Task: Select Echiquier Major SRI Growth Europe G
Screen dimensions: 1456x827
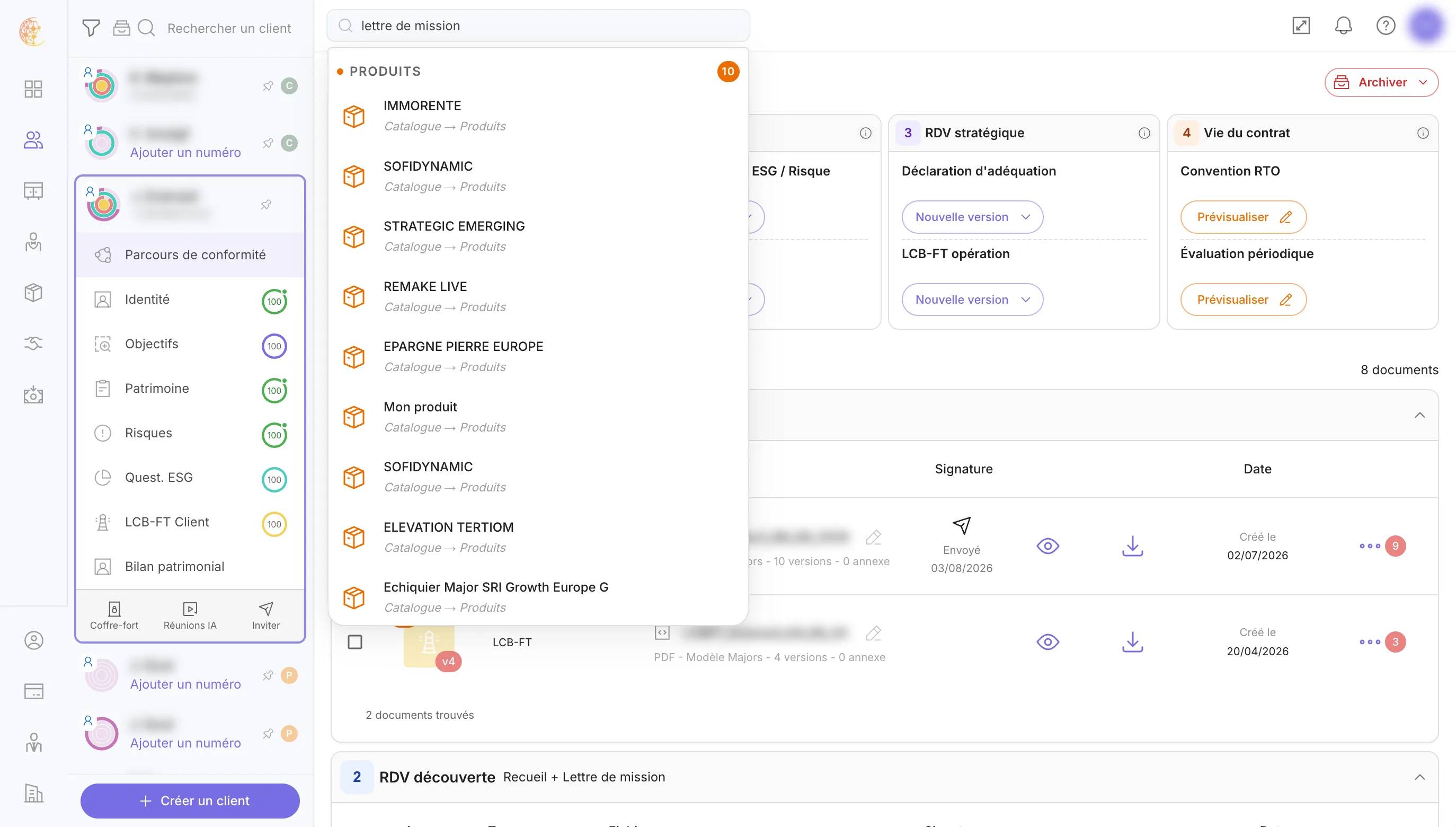Action: click(538, 597)
